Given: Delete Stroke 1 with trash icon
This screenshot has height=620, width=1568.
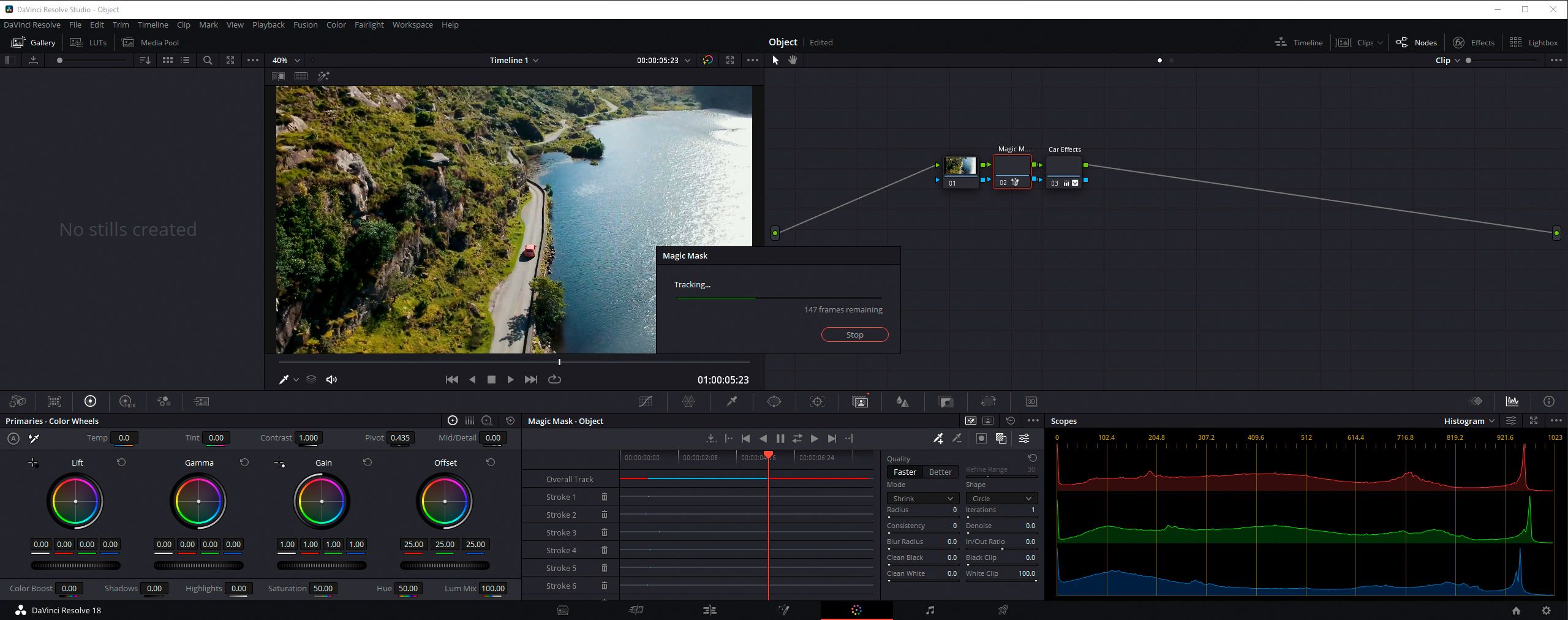Looking at the screenshot, I should point(604,497).
